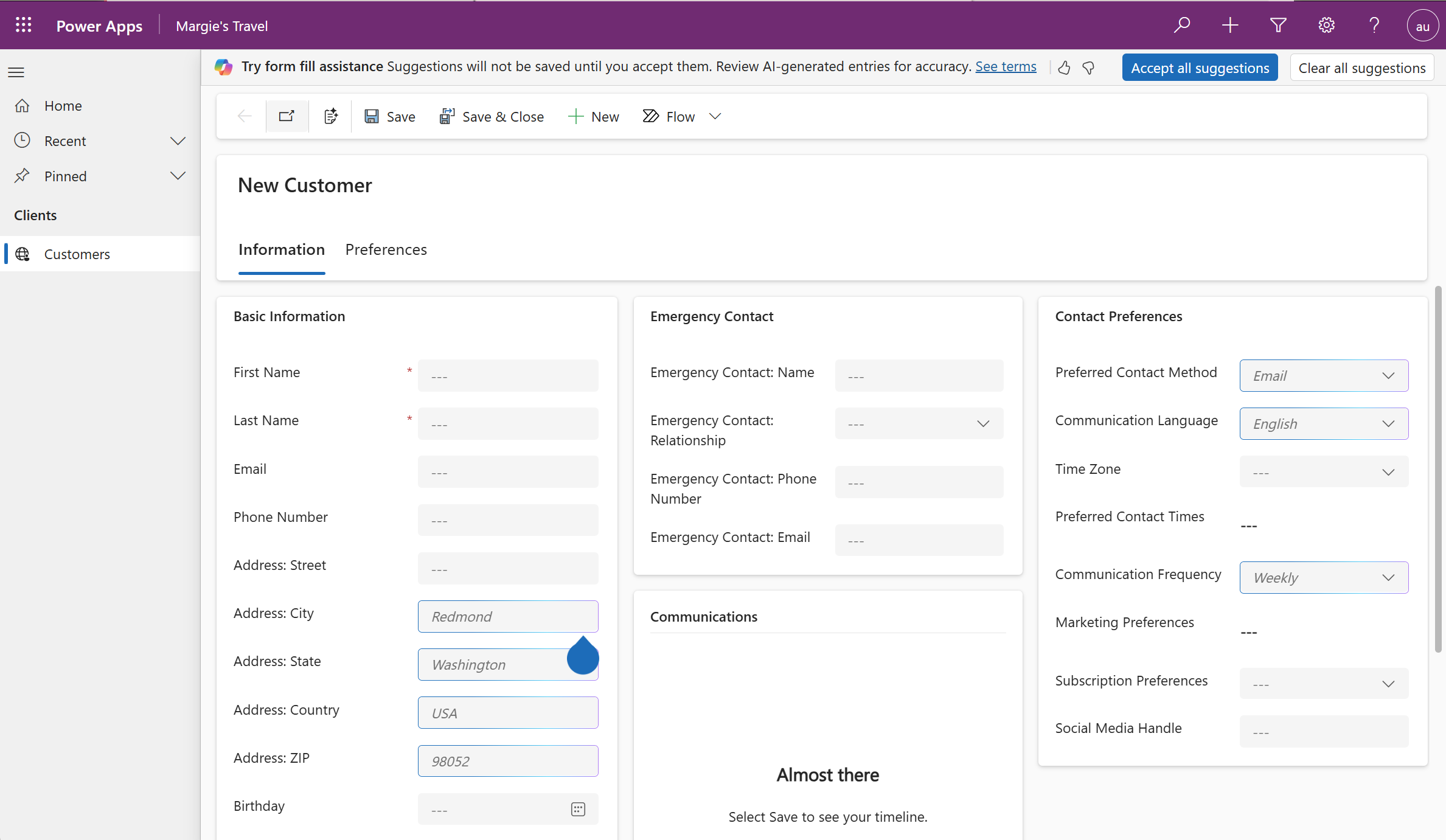The height and width of the screenshot is (840, 1446).
Task: Click the Customers globe icon
Action: 23,254
